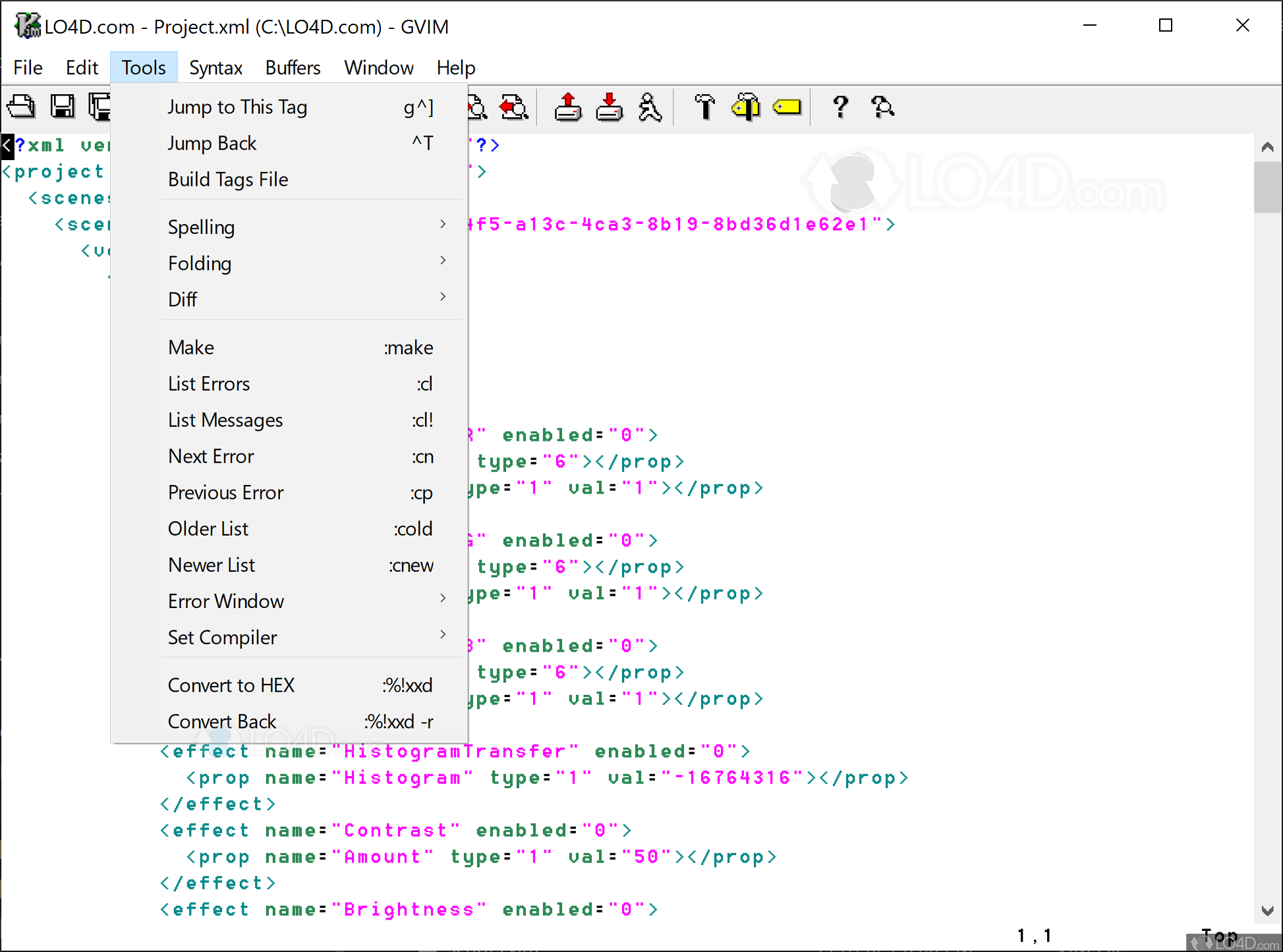Select Jump Back from the Tools menu

click(212, 143)
